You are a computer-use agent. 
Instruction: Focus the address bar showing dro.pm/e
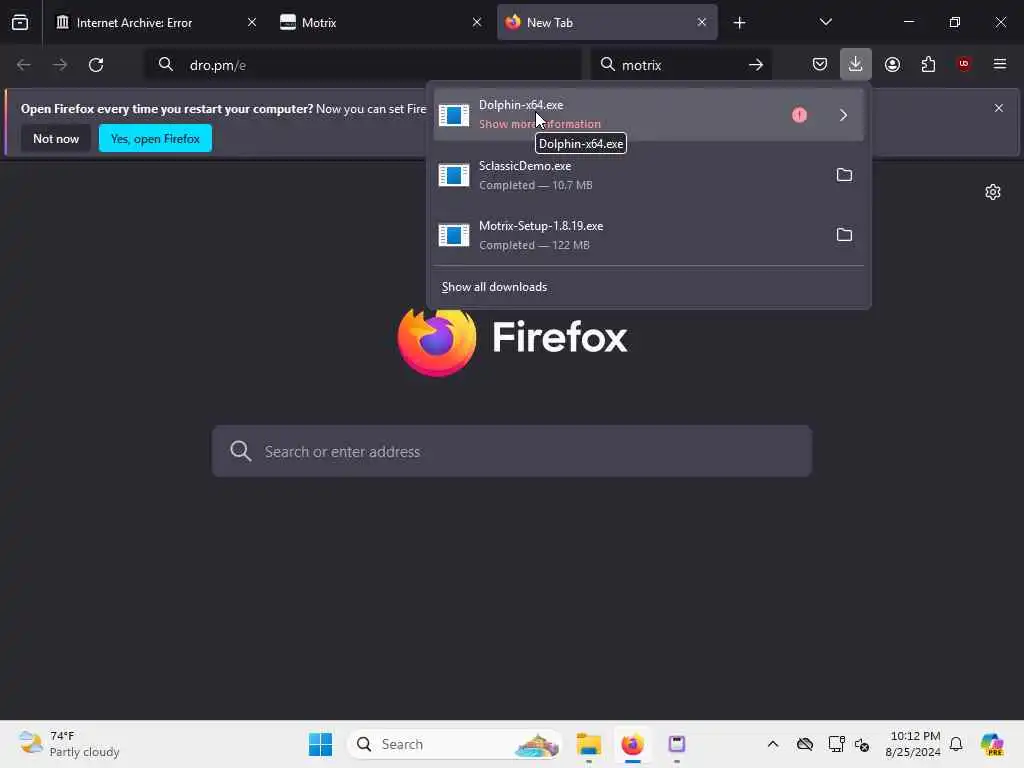pos(363,65)
